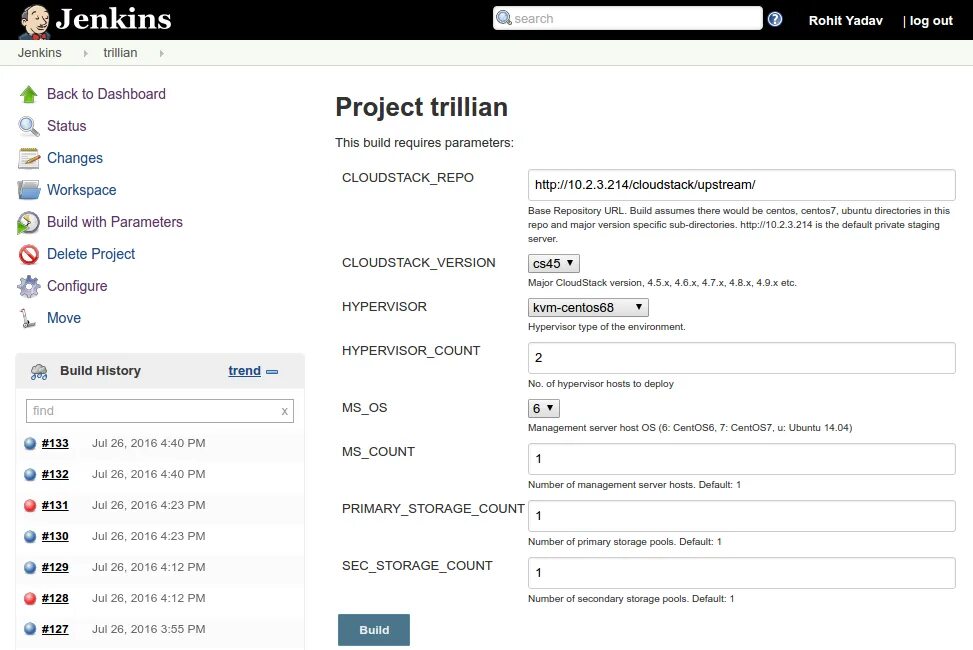The height and width of the screenshot is (650, 973).
Task: Open build #131 link
Action: click(x=55, y=505)
